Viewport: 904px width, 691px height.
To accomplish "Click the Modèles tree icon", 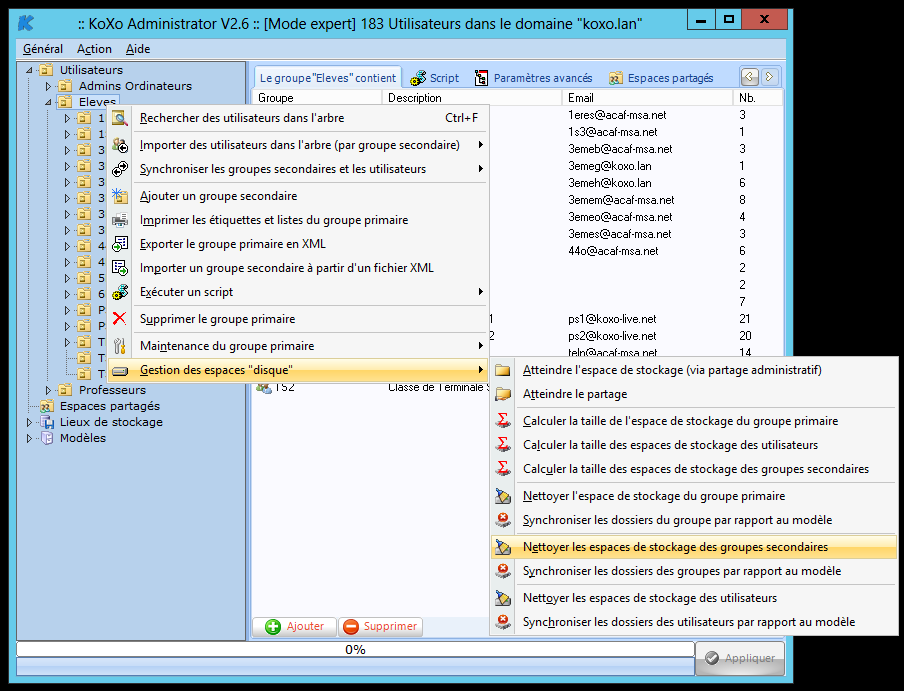I will coord(47,438).
